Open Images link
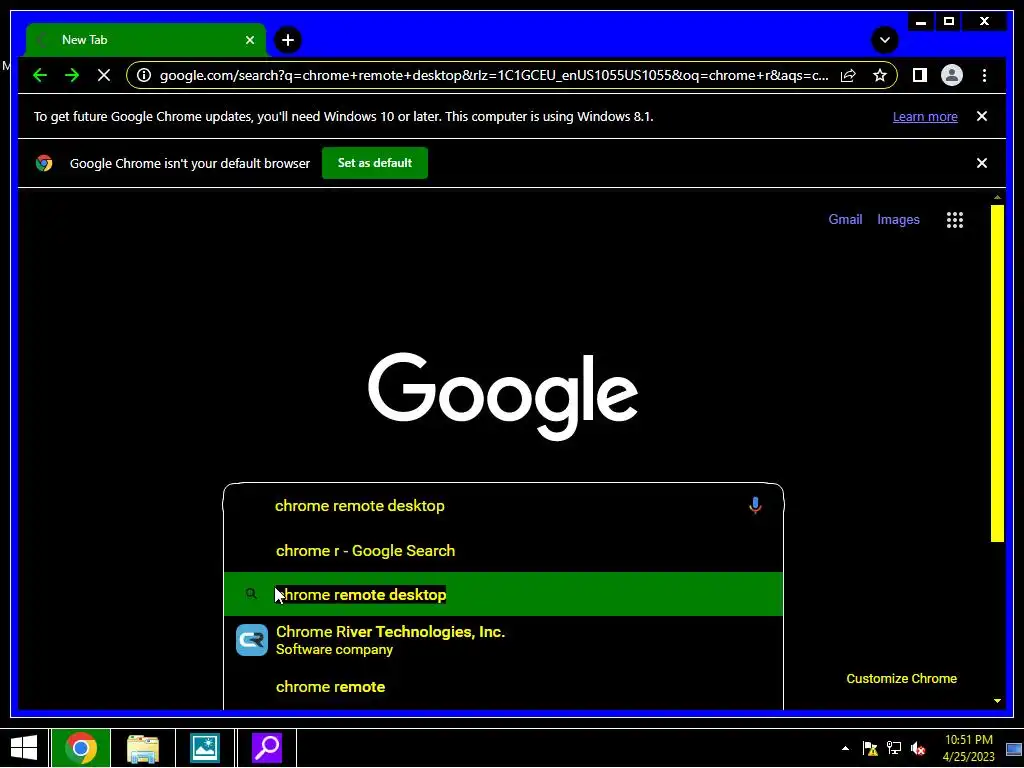The width and height of the screenshot is (1024, 768). pyautogui.click(x=898, y=220)
